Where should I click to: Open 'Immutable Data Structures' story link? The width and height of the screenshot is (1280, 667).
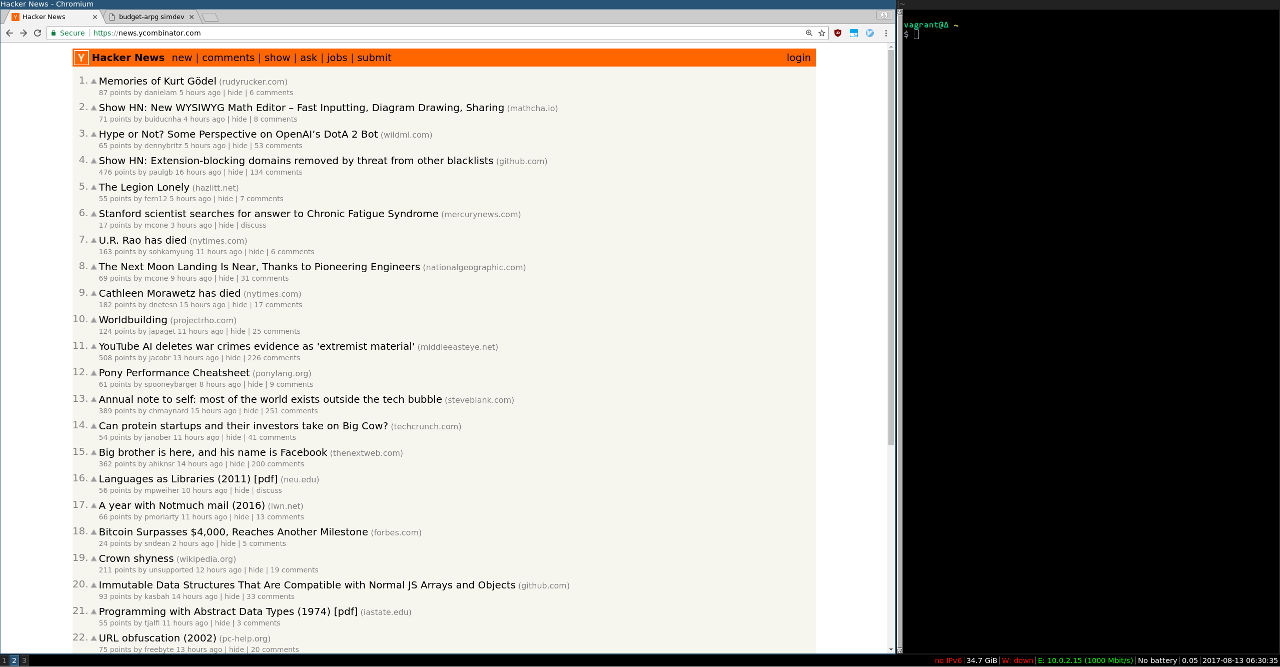click(307, 585)
